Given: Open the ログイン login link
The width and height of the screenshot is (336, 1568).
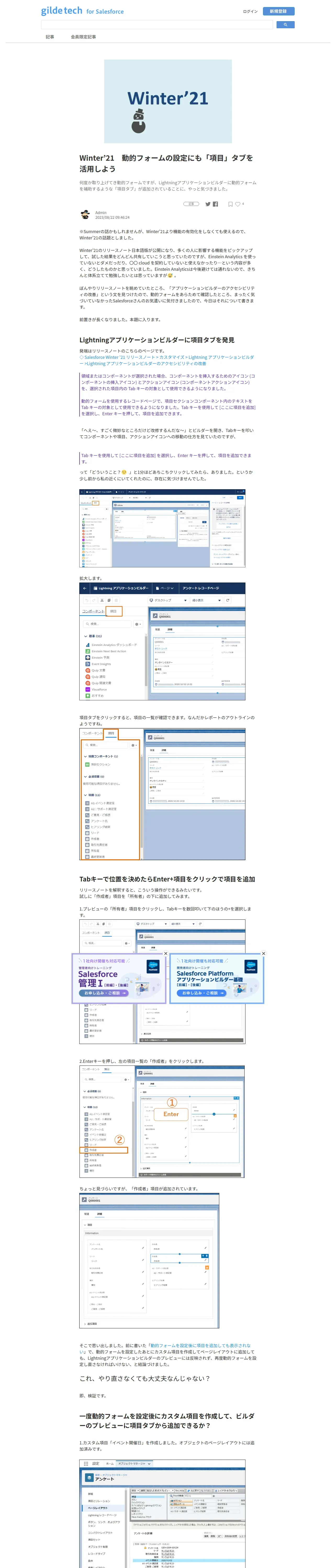Looking at the screenshot, I should pos(250,11).
